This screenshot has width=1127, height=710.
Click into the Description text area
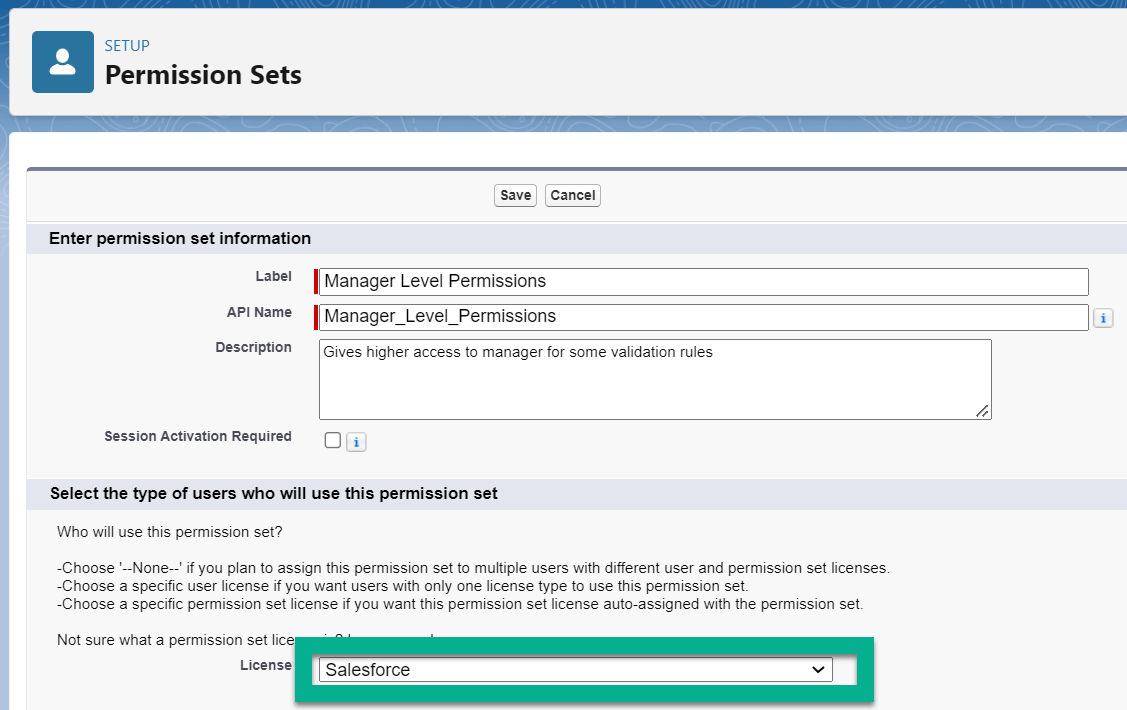(x=655, y=378)
